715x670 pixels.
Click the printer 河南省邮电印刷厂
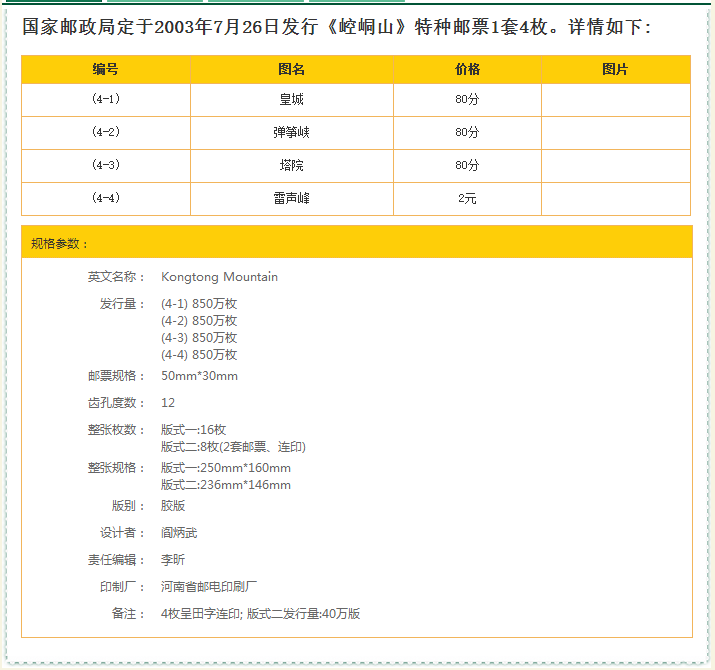click(x=209, y=587)
